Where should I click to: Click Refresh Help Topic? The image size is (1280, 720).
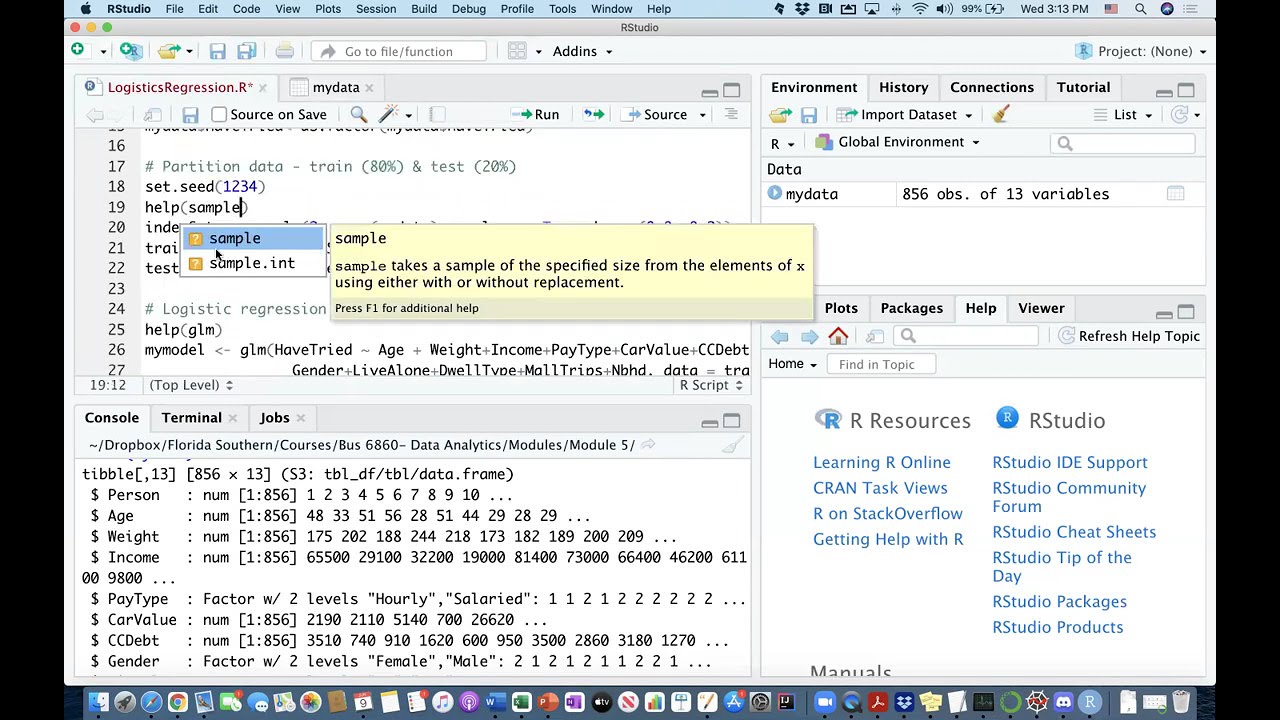[1129, 336]
